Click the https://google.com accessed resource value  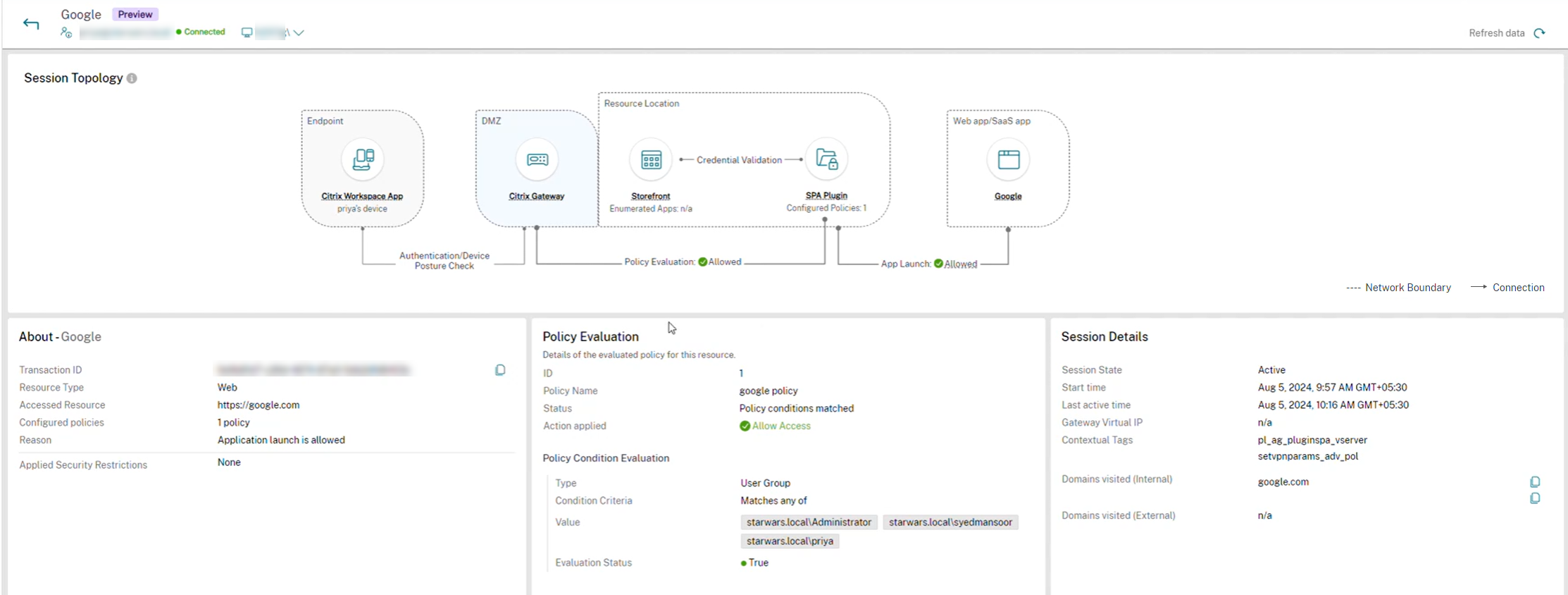click(259, 405)
